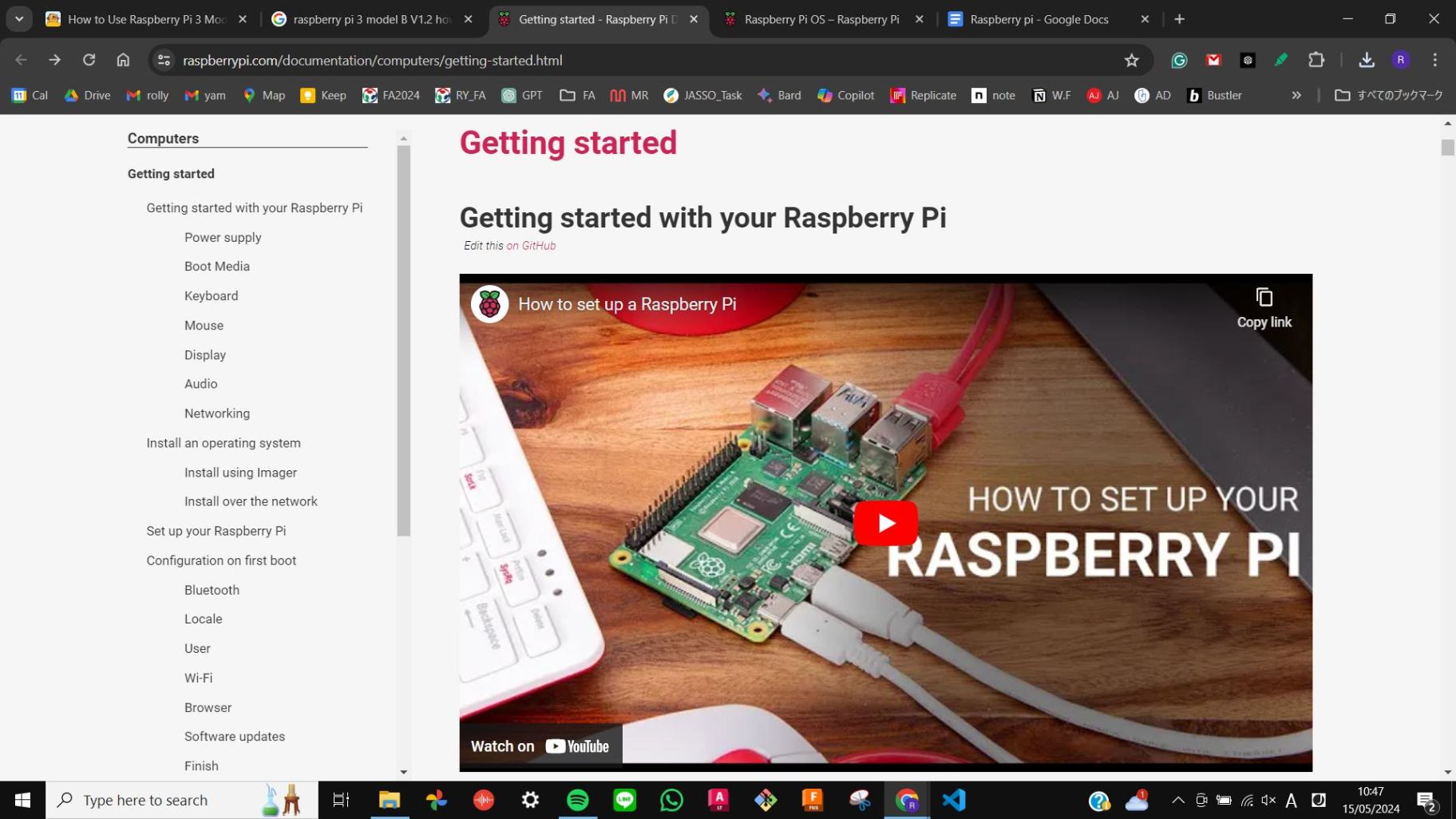
Task: Click the browser forward arrow
Action: tap(54, 60)
